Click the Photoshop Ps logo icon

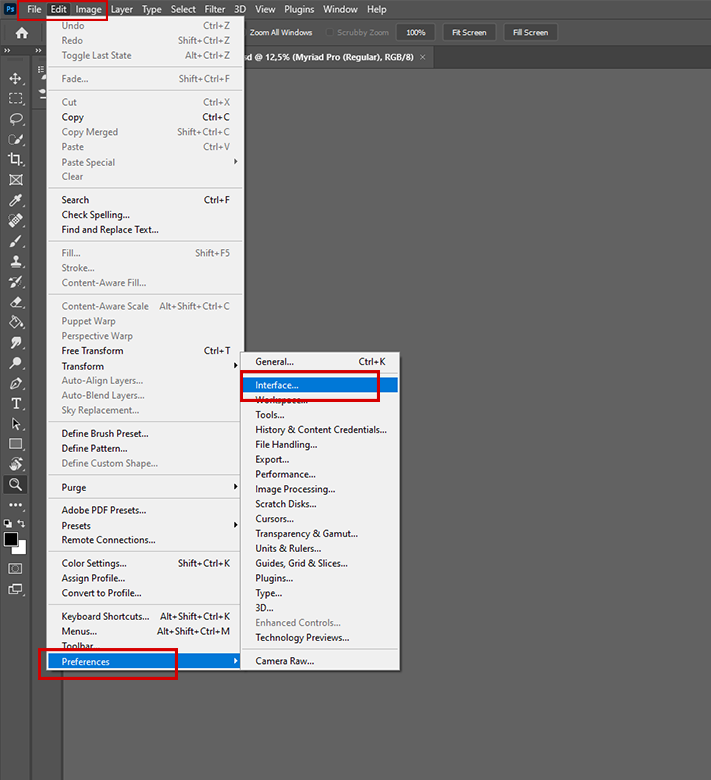[x=9, y=9]
